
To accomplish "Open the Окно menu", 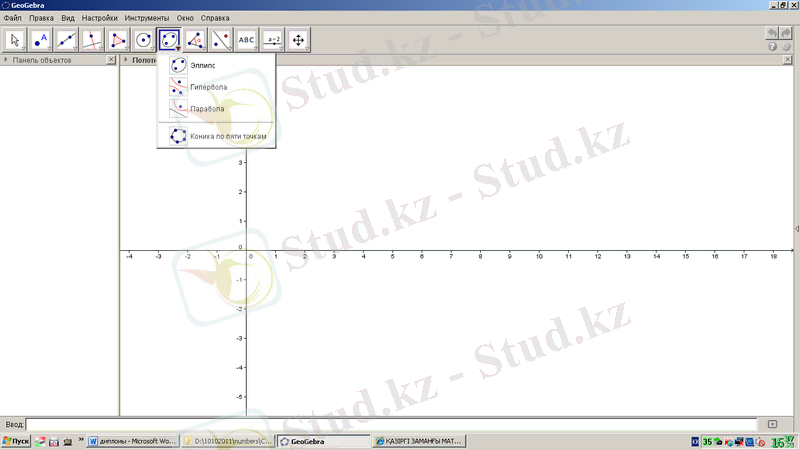I will pos(185,18).
